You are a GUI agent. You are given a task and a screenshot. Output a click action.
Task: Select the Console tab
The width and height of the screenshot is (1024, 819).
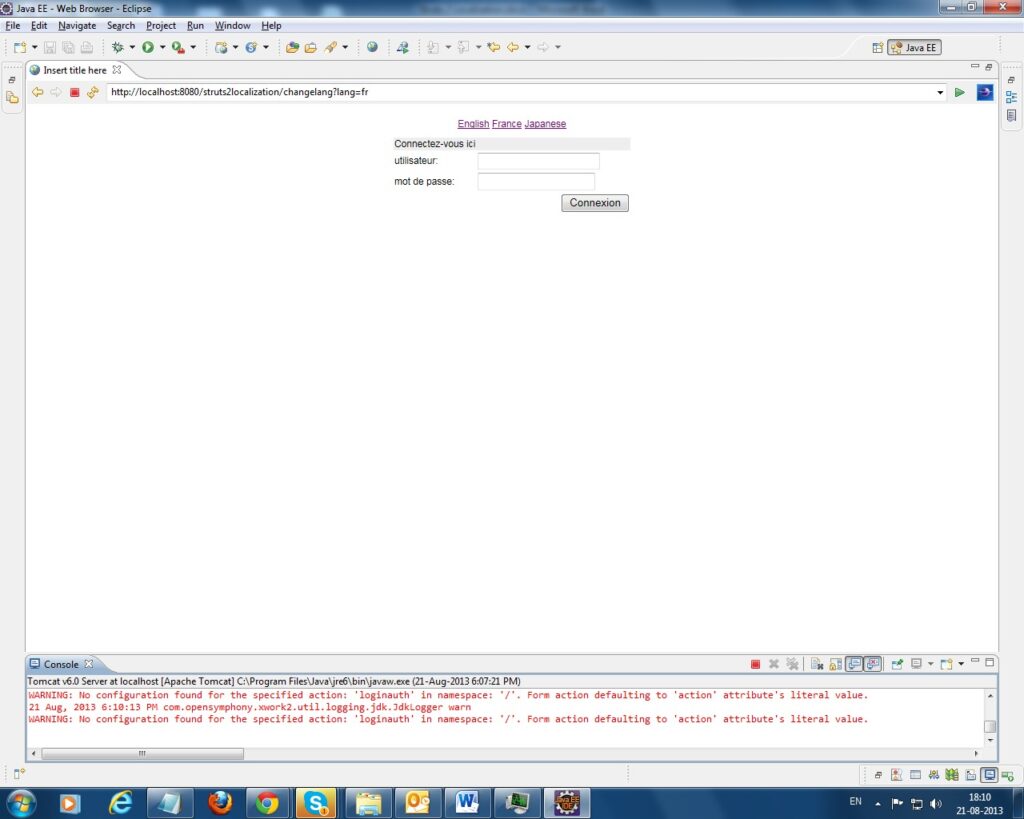[x=60, y=664]
